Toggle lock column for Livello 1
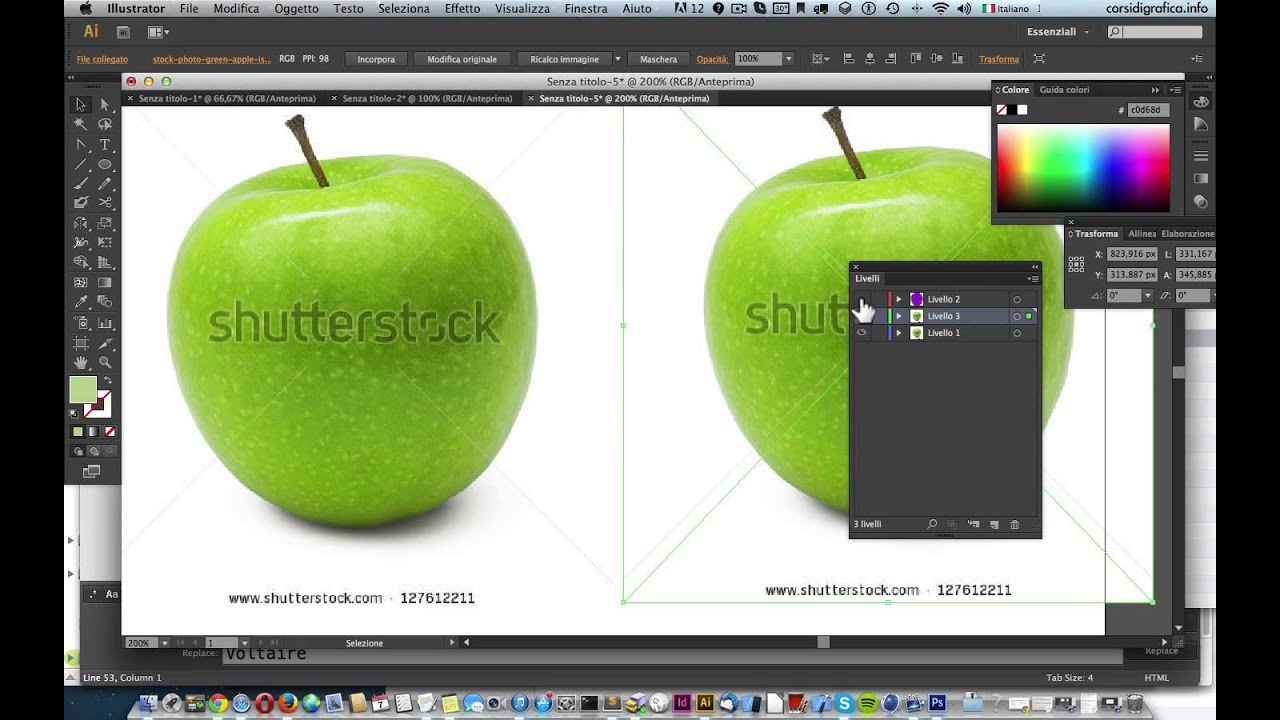This screenshot has width=1280, height=720. pos(878,333)
